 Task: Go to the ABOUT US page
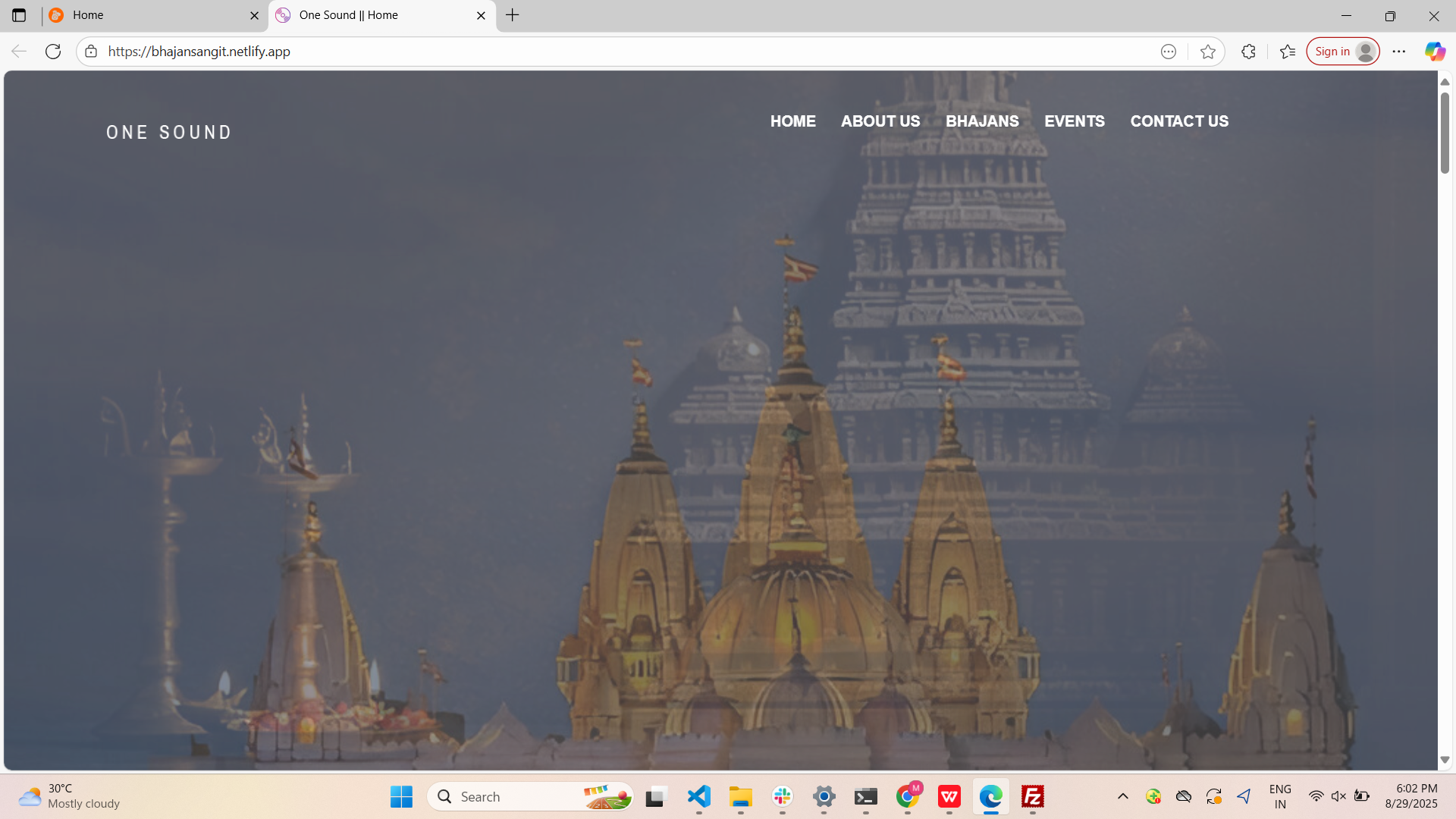(x=880, y=121)
